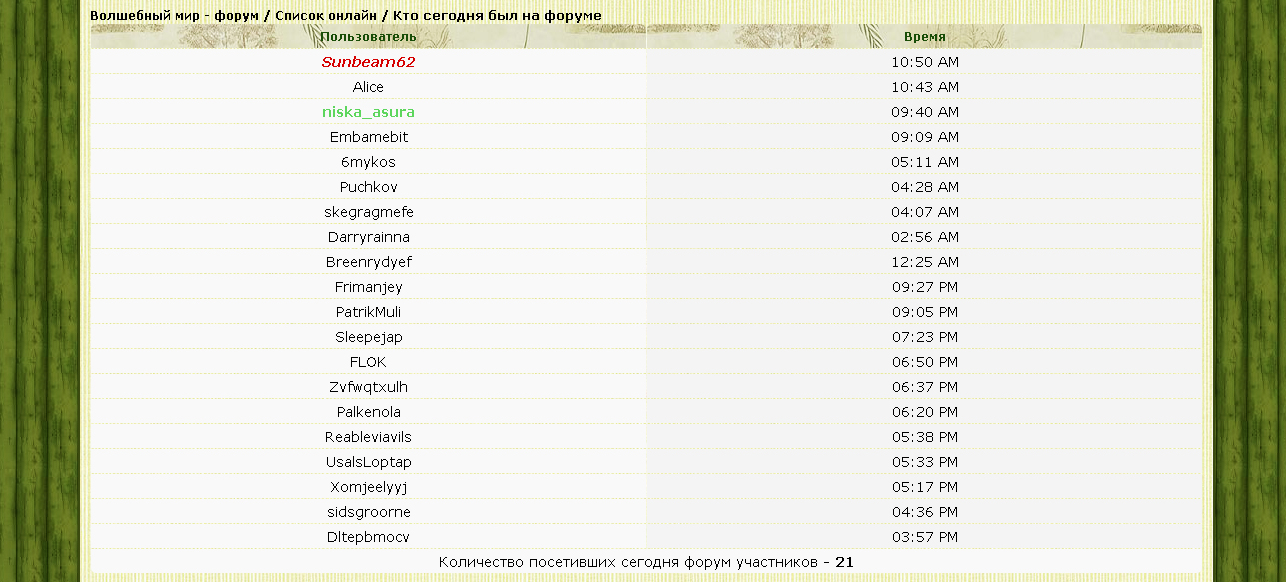The height and width of the screenshot is (582, 1286).
Task: Select the 02:56 AM time cell
Action: 924,237
